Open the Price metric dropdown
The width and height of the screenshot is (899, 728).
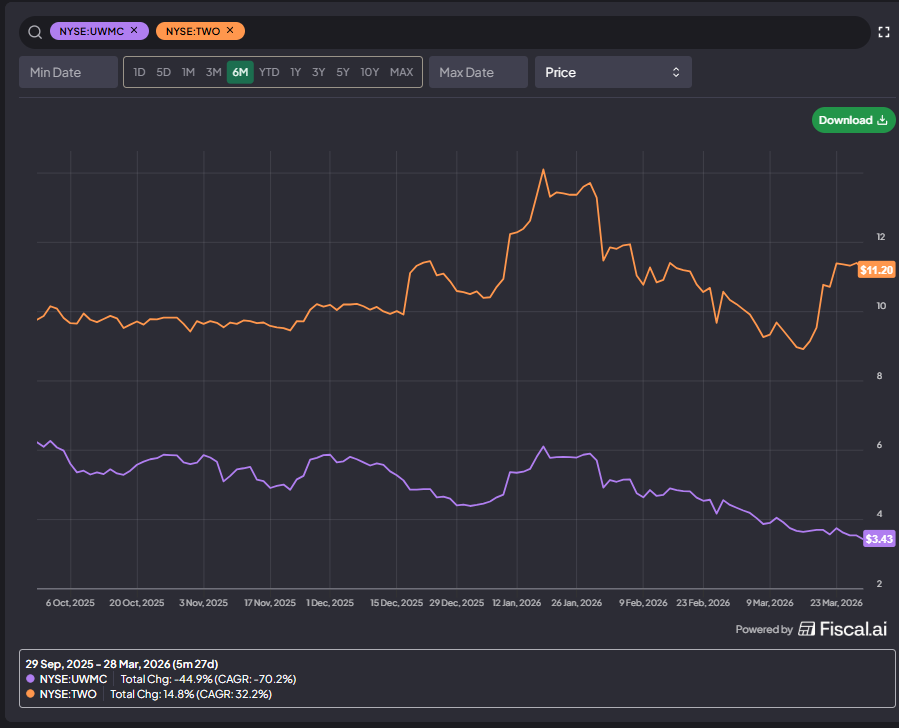(613, 72)
